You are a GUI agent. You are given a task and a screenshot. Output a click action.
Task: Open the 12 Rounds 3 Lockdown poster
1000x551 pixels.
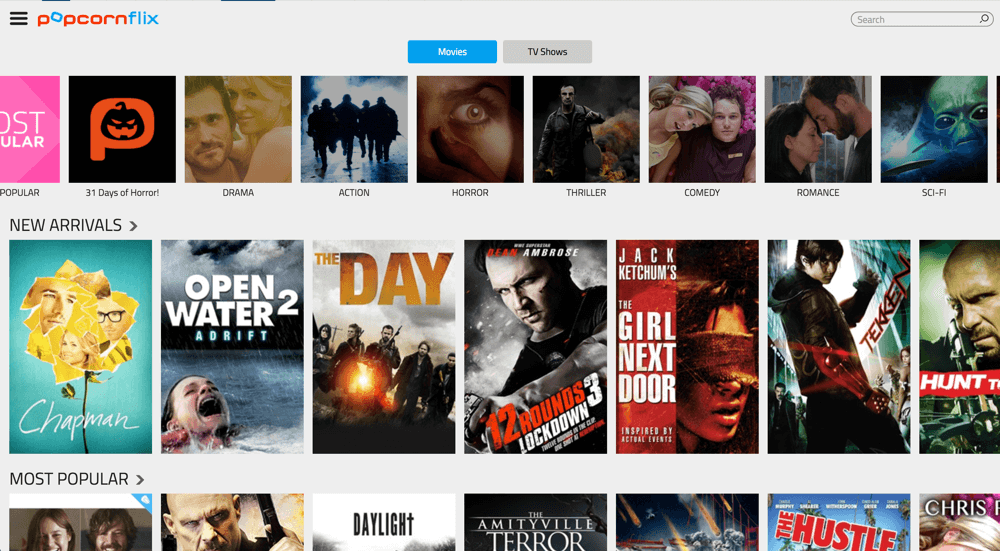pyautogui.click(x=536, y=347)
